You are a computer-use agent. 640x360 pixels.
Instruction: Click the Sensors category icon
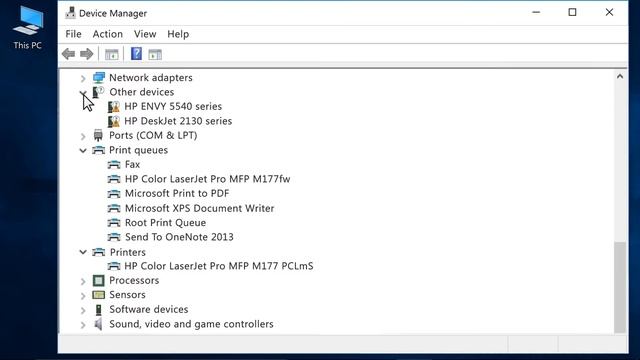point(98,295)
